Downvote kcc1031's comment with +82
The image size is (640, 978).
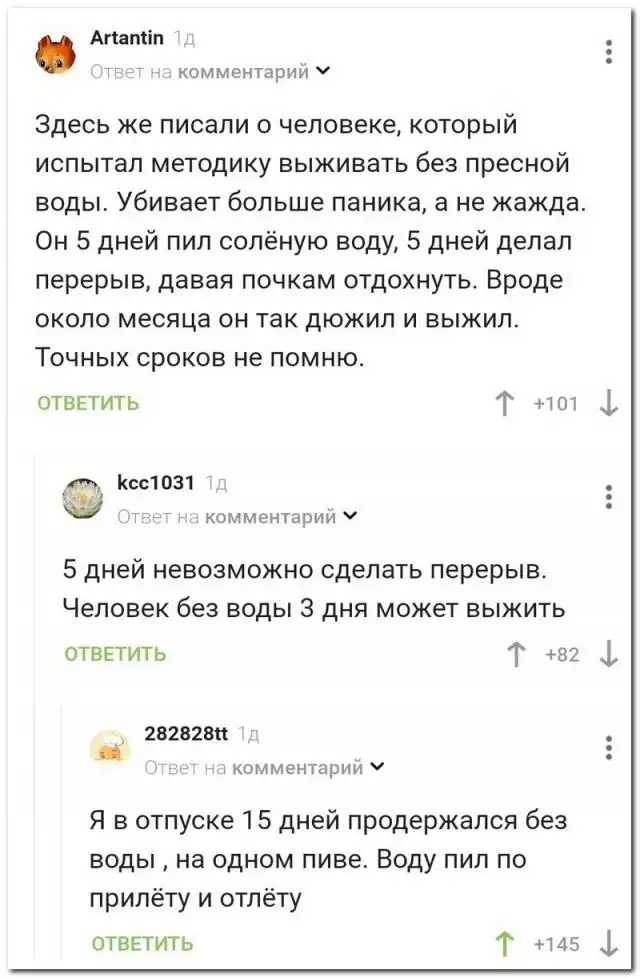point(609,655)
